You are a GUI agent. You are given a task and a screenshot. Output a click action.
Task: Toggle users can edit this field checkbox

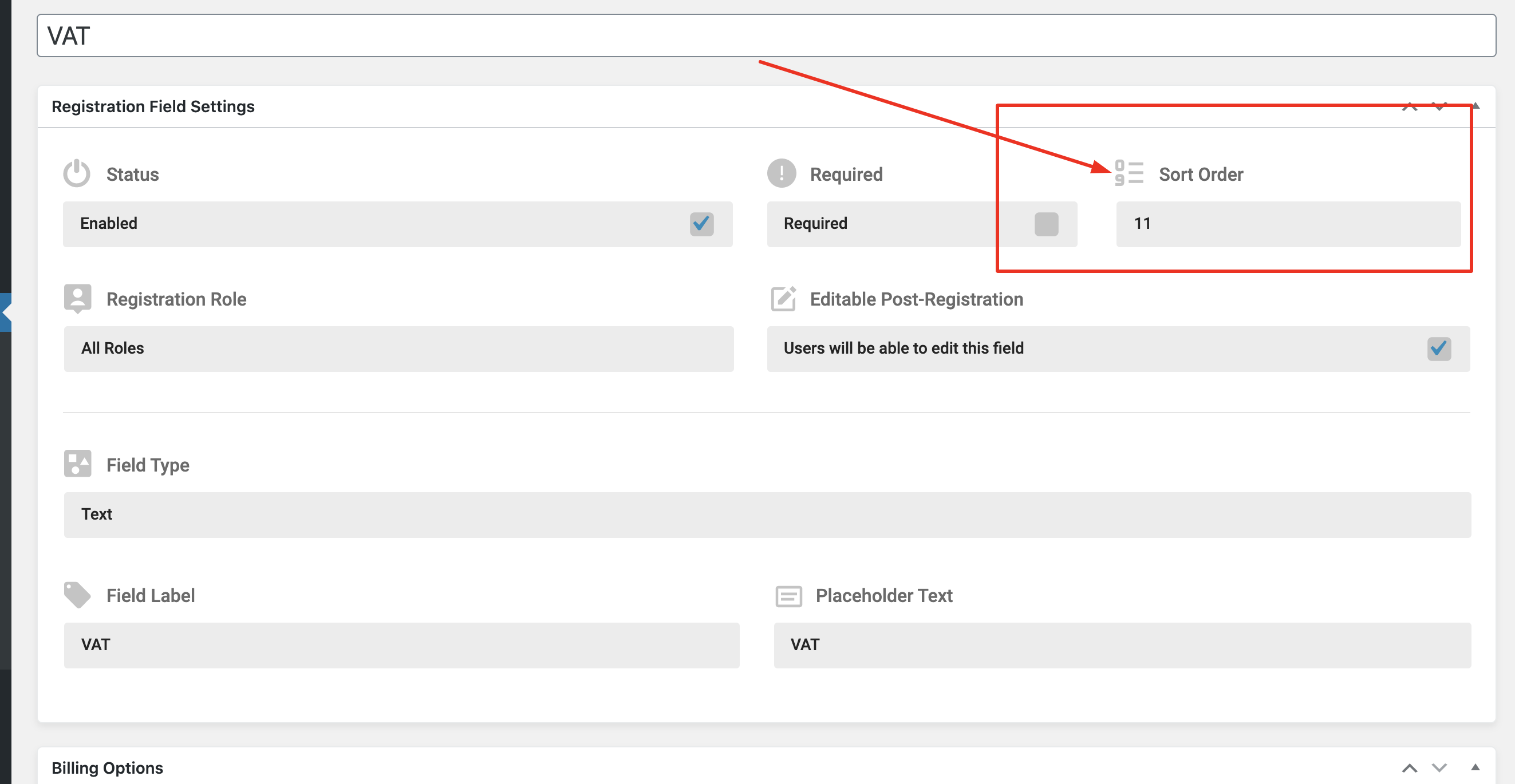(1438, 349)
